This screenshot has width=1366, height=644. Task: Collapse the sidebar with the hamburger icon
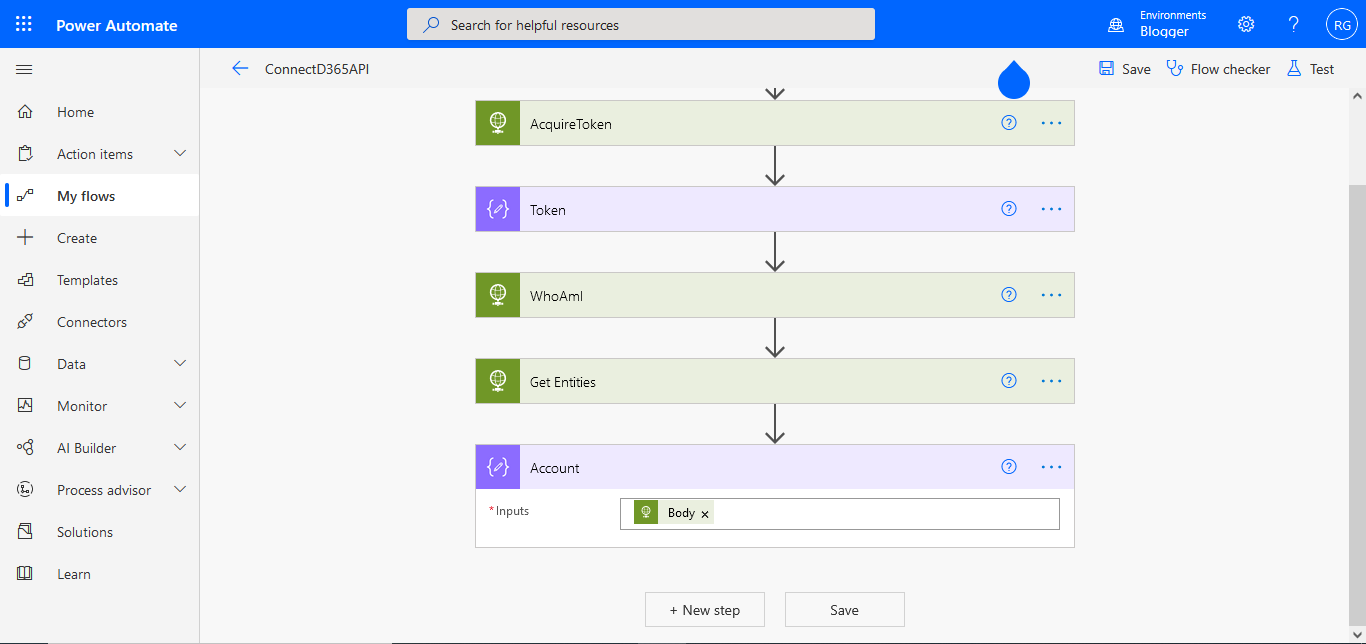coord(24,69)
